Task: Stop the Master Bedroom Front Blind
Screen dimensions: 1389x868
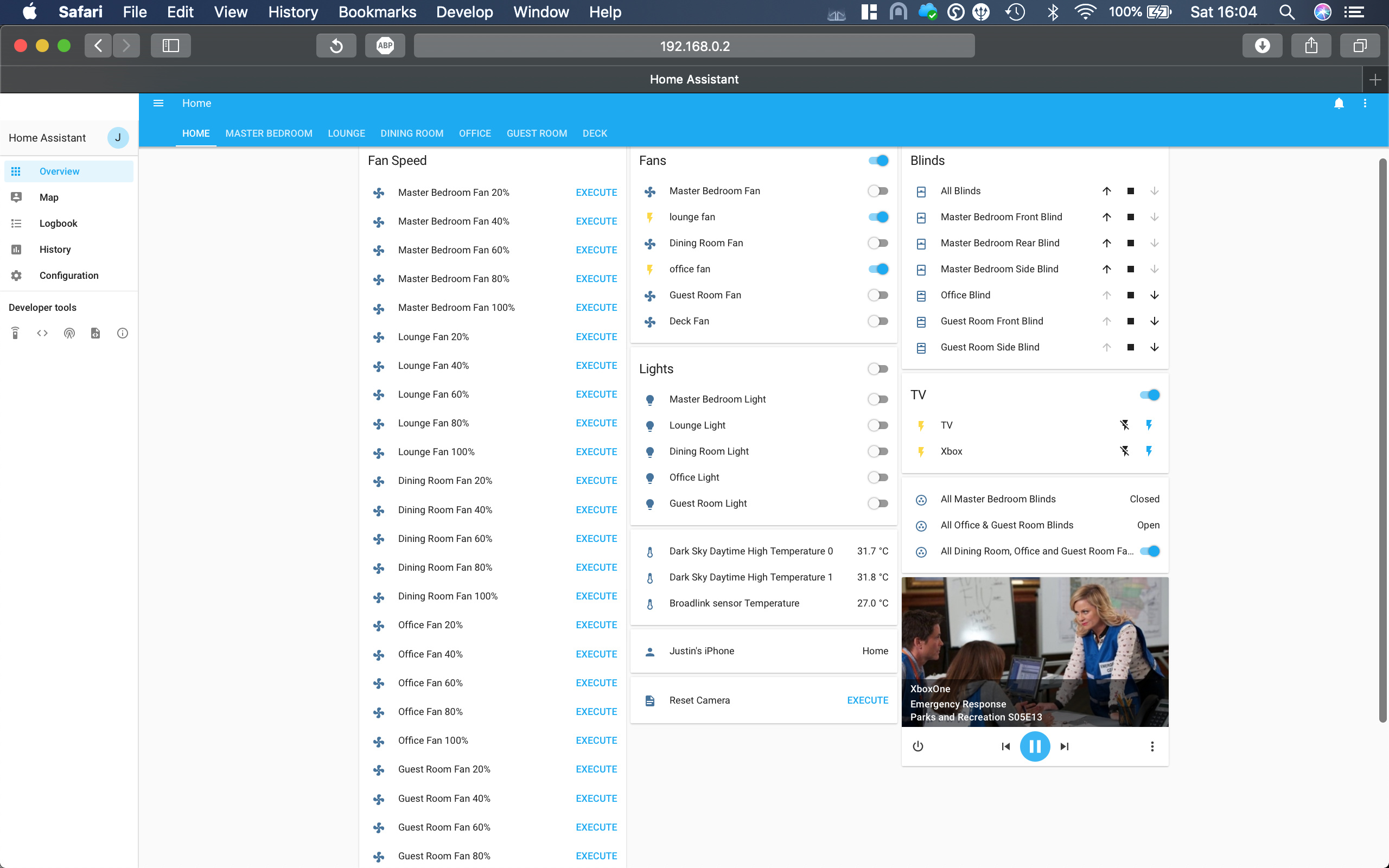Action: click(1130, 217)
